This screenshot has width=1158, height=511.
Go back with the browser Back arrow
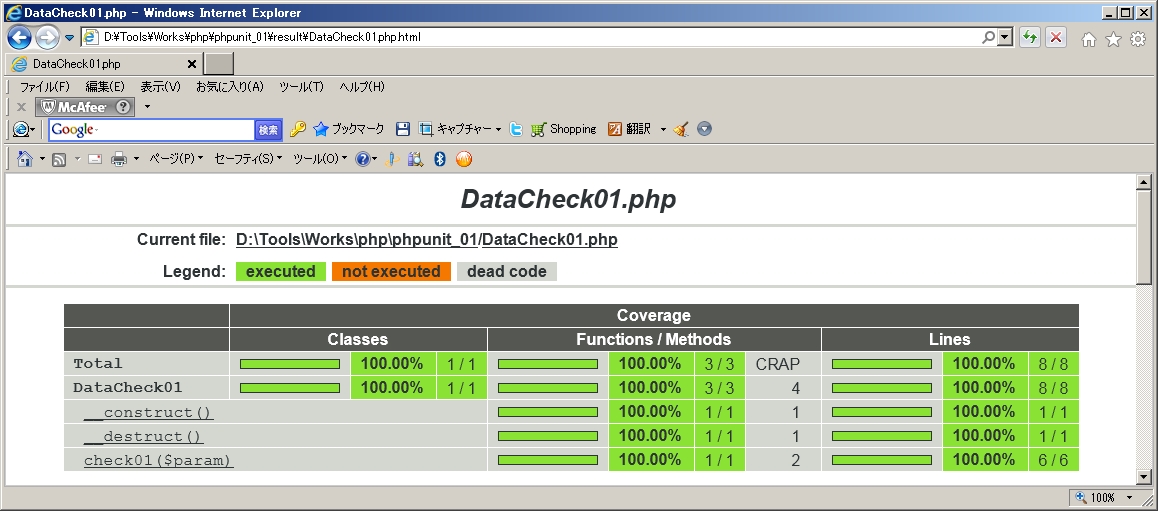coord(20,36)
